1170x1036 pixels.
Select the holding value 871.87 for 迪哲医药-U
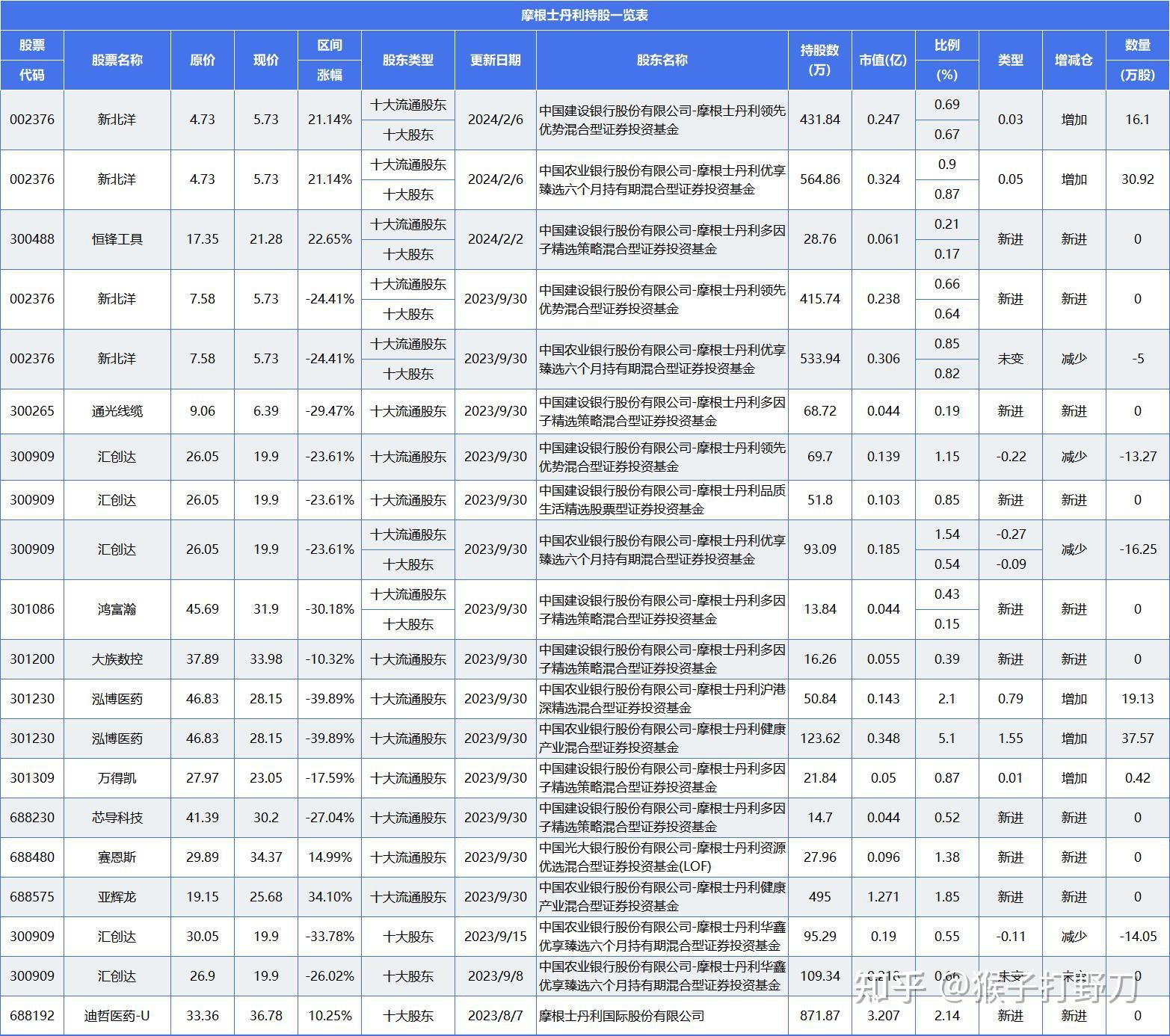click(820, 1016)
